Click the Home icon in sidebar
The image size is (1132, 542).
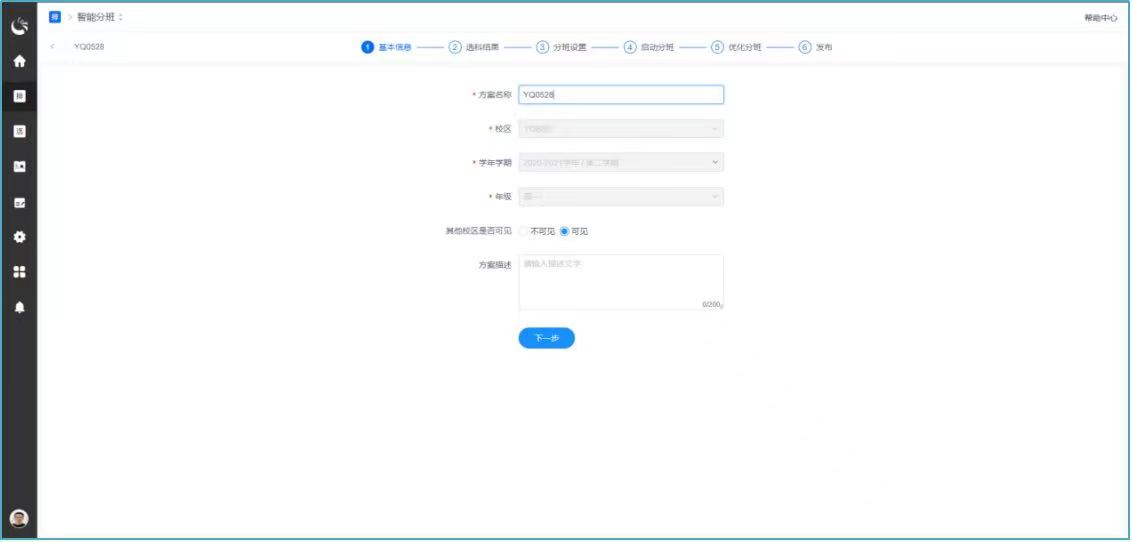pyautogui.click(x=19, y=61)
